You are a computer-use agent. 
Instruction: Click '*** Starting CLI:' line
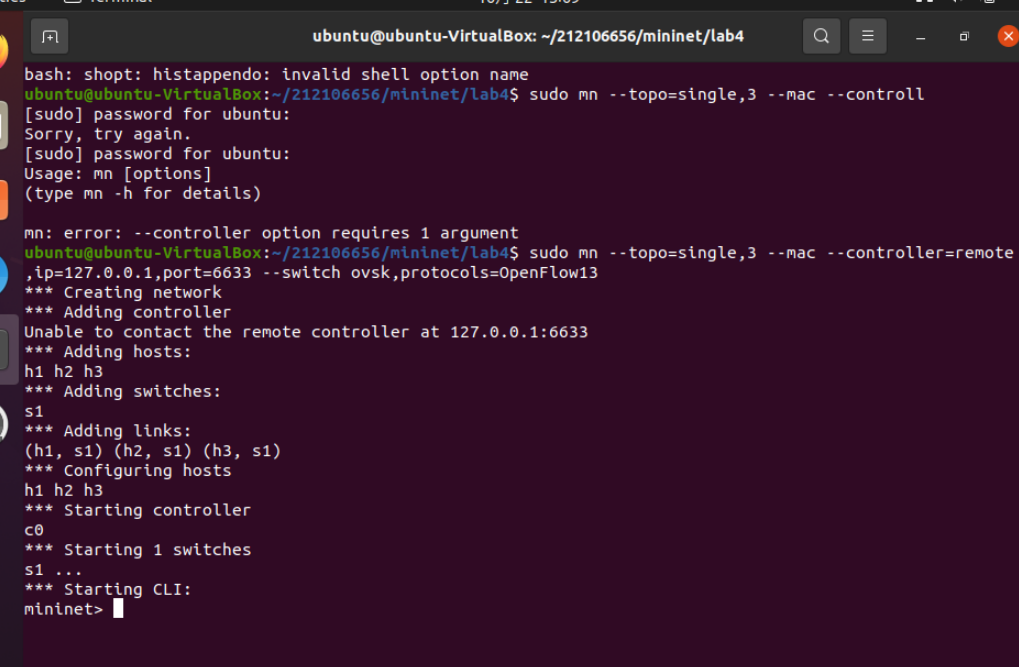click(108, 590)
